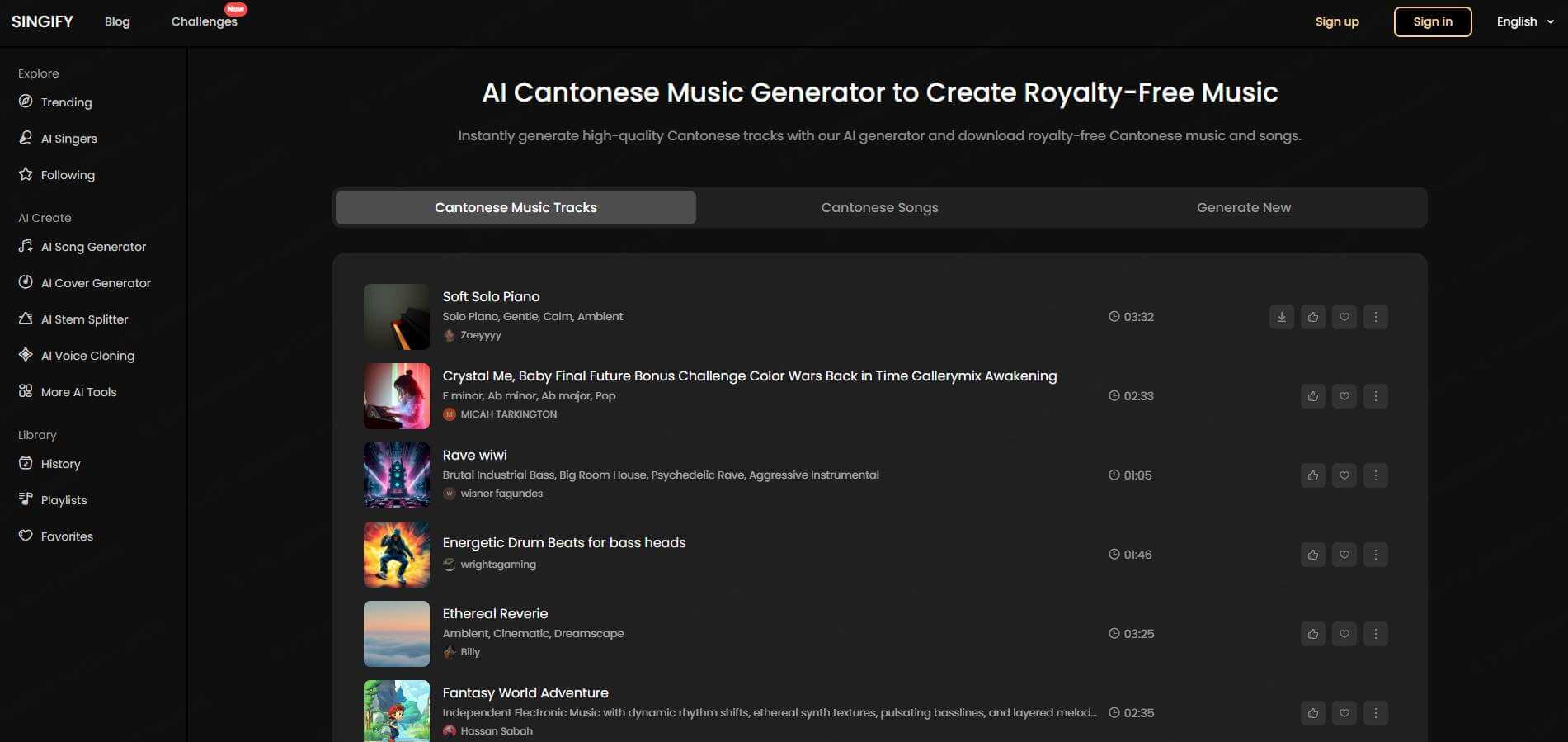Like the Fantasy World Adventure track

click(1312, 713)
